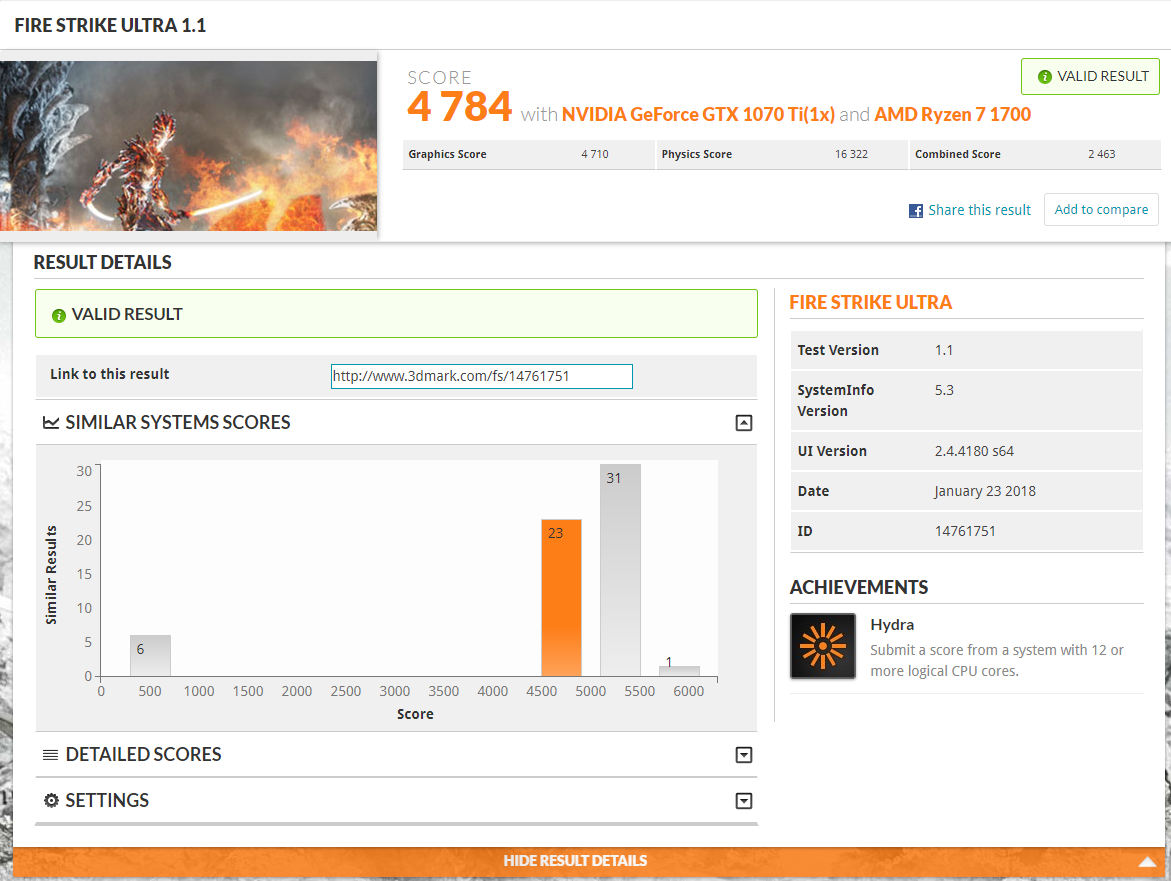Click the UI Version value 2.4.4180 s64
The image size is (1171, 881).
[x=974, y=451]
